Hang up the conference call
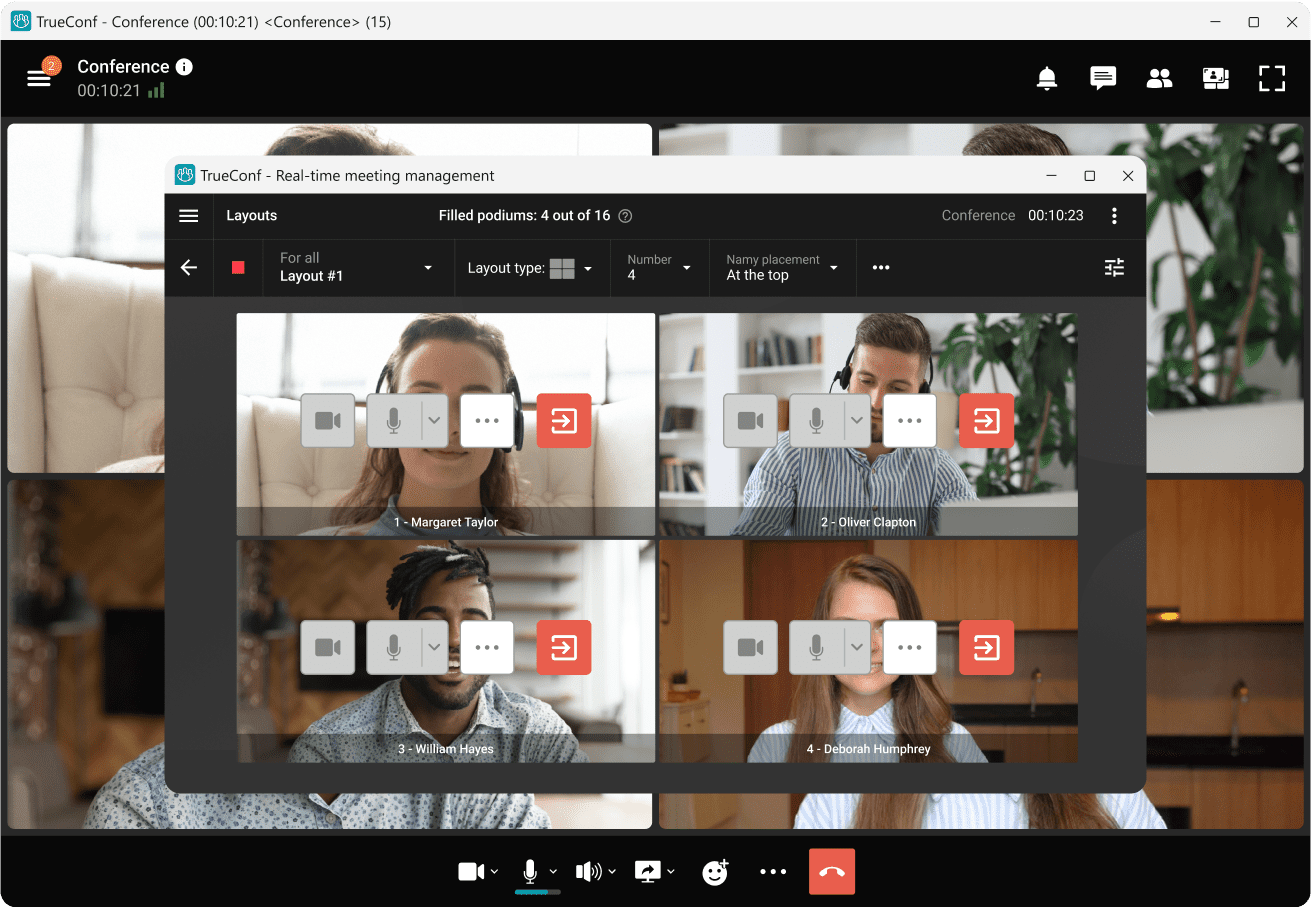This screenshot has height=907, width=1311. click(x=831, y=871)
